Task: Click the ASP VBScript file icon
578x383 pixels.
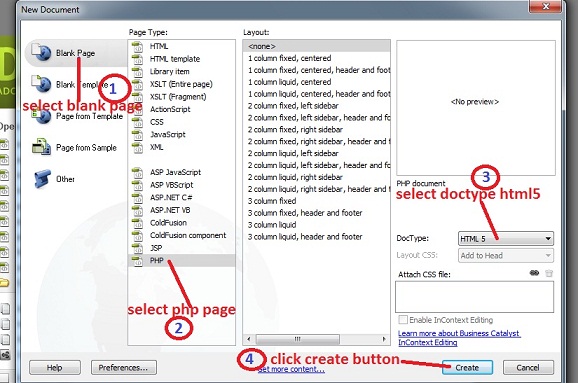Action: point(137,185)
